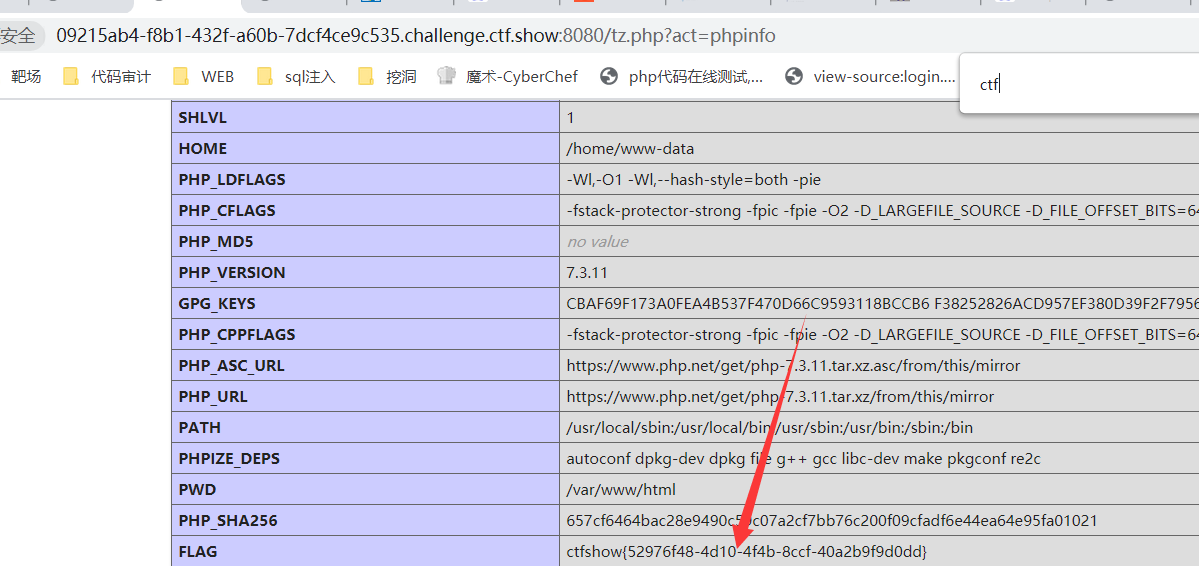Viewport: 1199px width, 566px height.
Task: Select the /home/www-data value
Action: (x=630, y=149)
